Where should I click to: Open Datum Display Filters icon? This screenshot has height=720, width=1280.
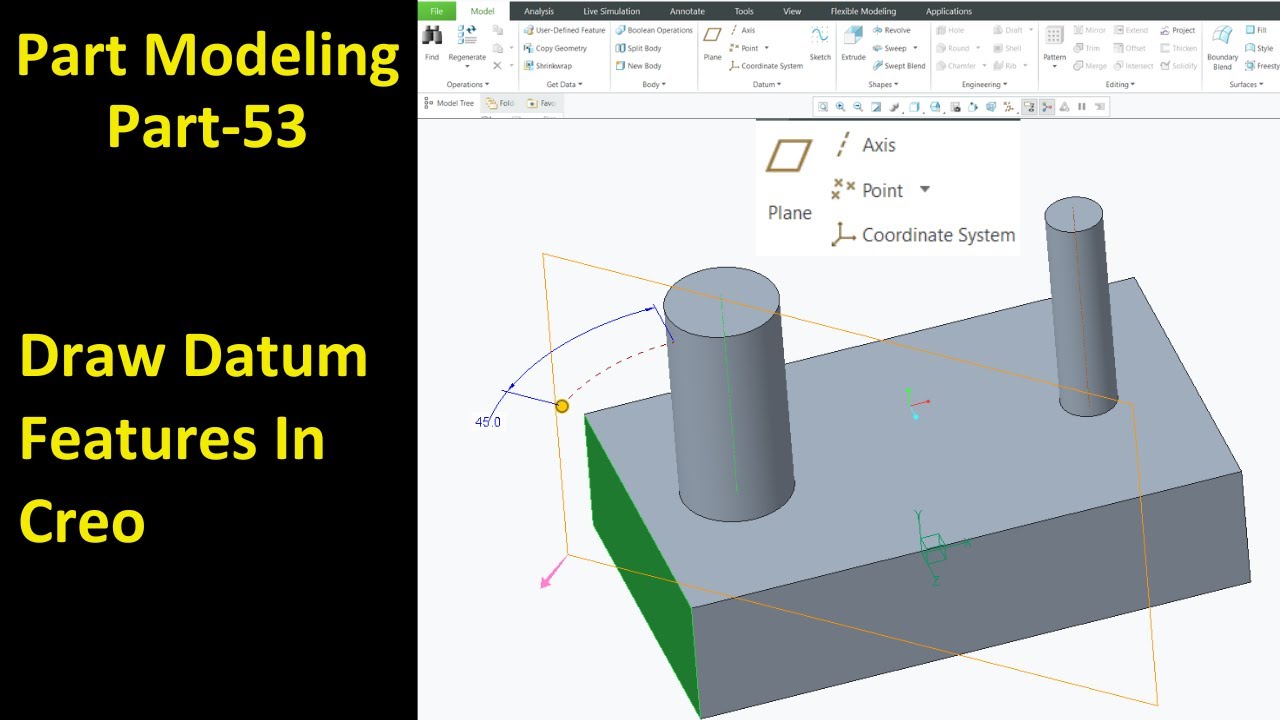click(1009, 107)
